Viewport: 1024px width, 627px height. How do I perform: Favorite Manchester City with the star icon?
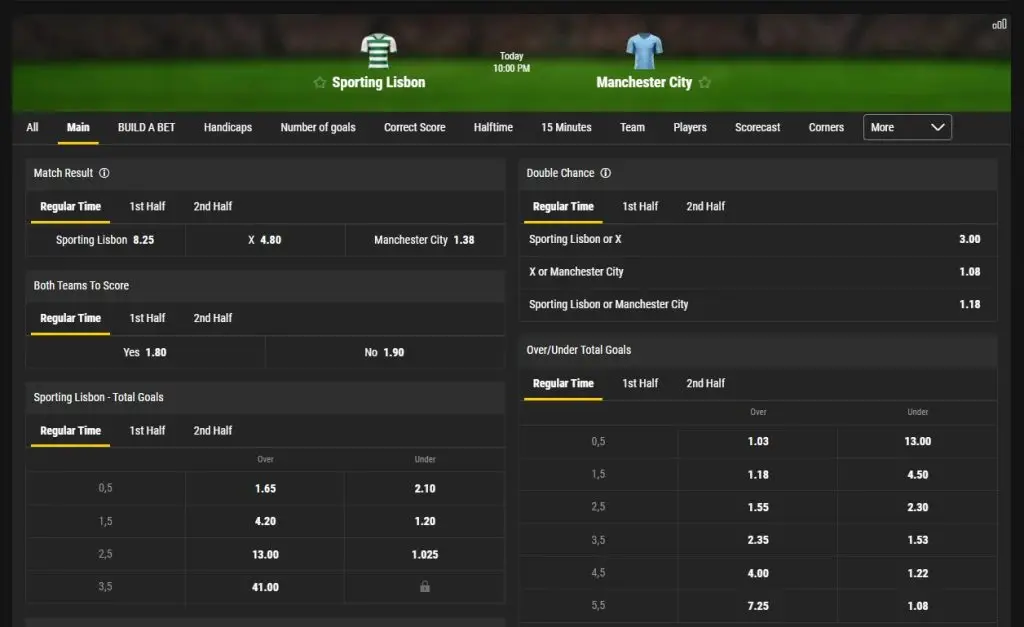(x=705, y=82)
